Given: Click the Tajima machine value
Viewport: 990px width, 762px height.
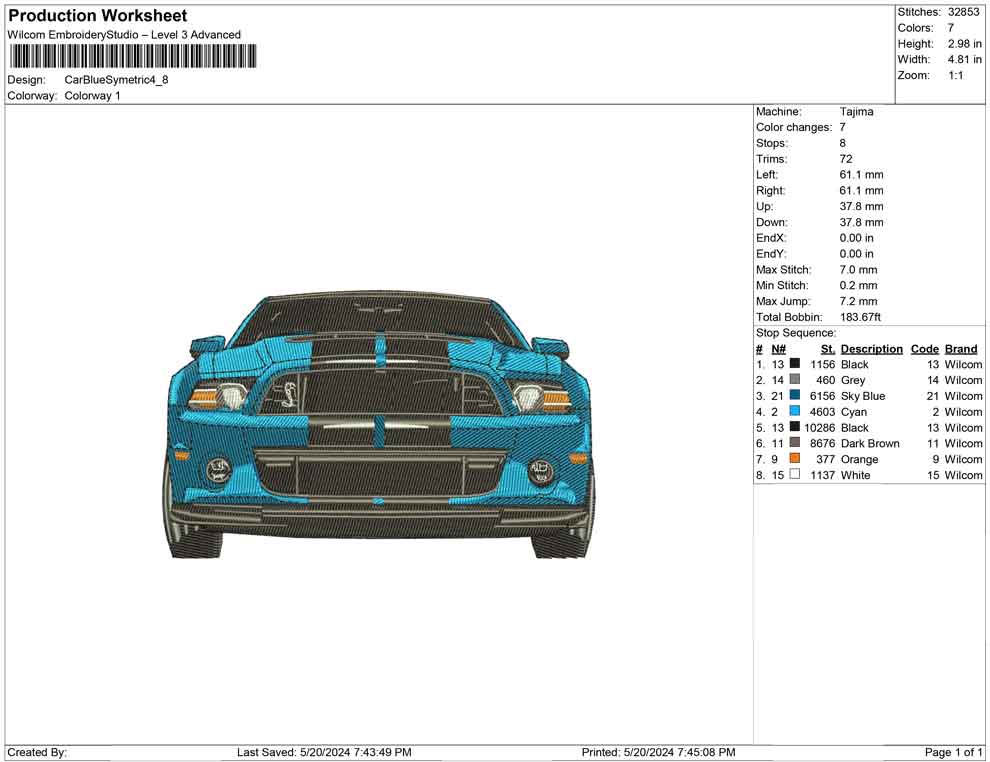Looking at the screenshot, I should [856, 111].
